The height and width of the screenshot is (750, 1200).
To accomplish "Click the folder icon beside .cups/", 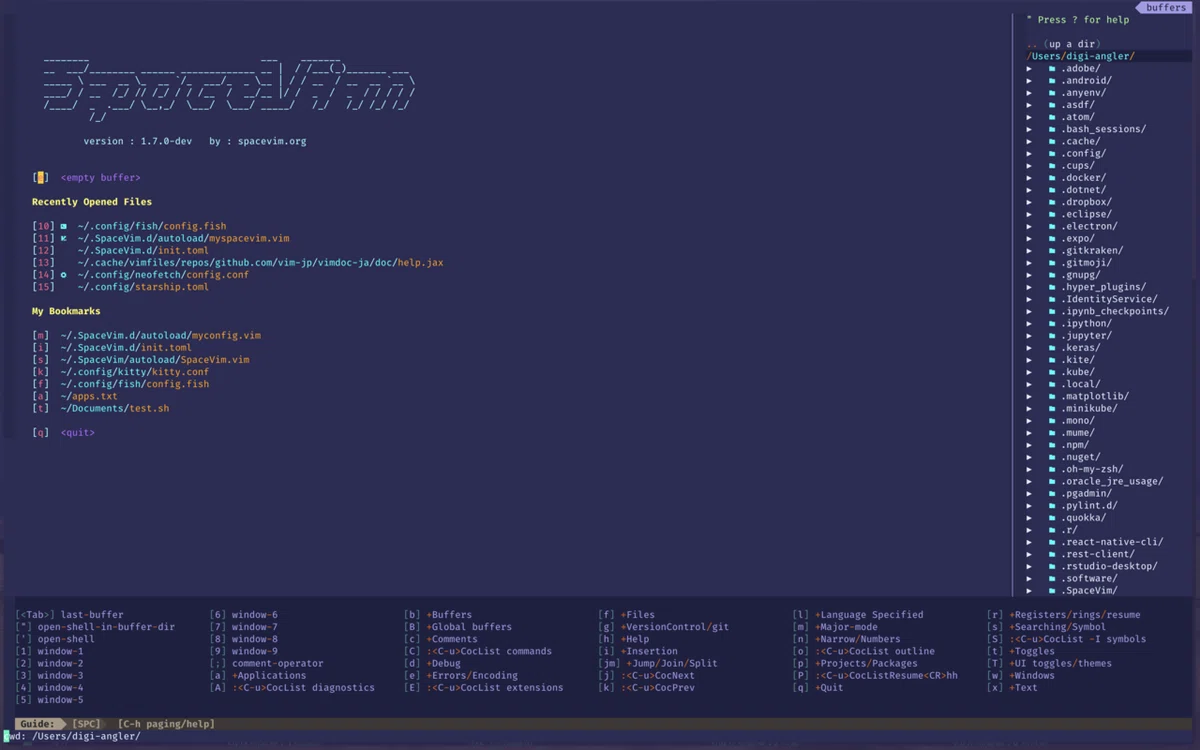I will coord(1052,166).
